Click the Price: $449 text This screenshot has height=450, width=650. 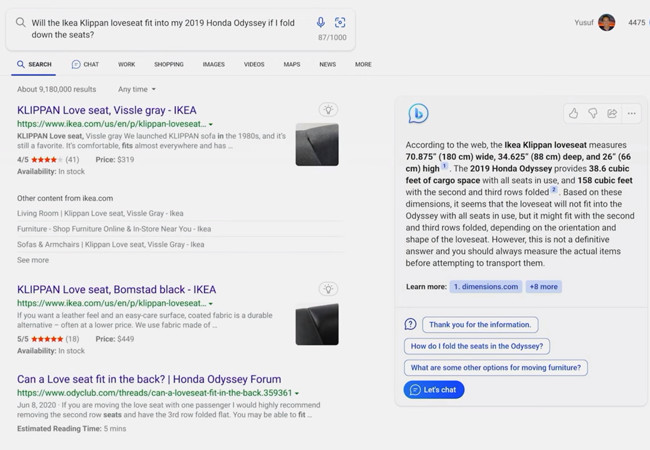(x=115, y=339)
